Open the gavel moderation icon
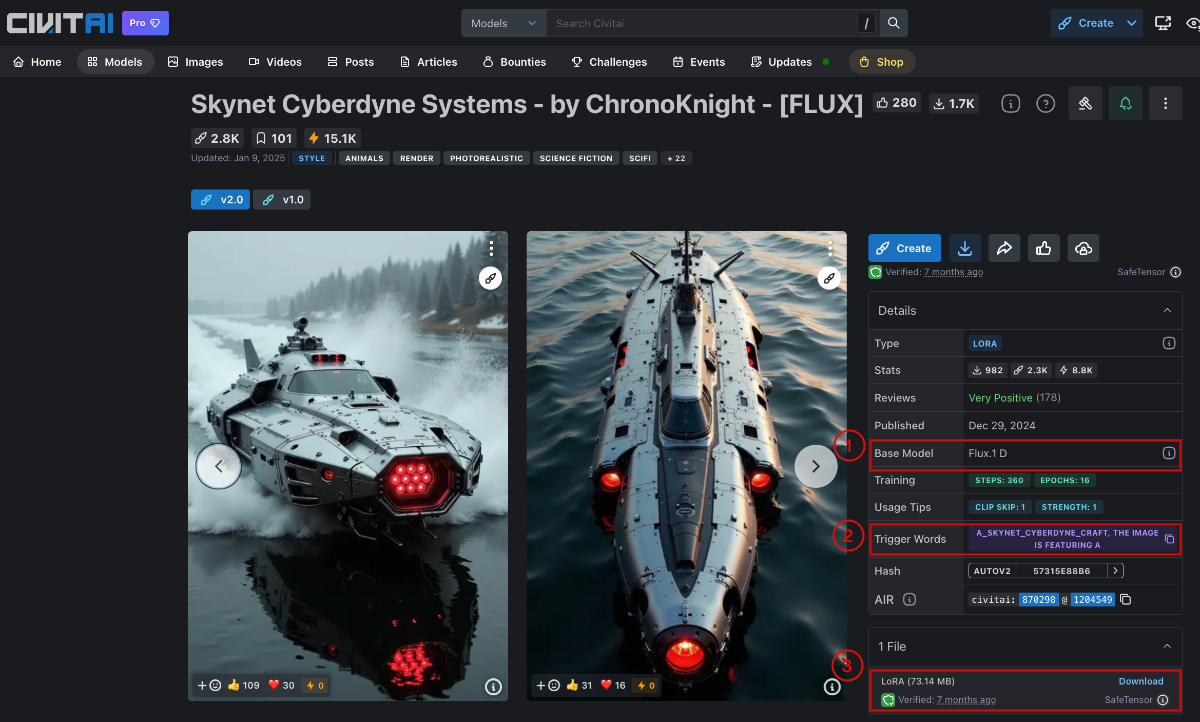The width and height of the screenshot is (1200, 722). pos(1085,103)
